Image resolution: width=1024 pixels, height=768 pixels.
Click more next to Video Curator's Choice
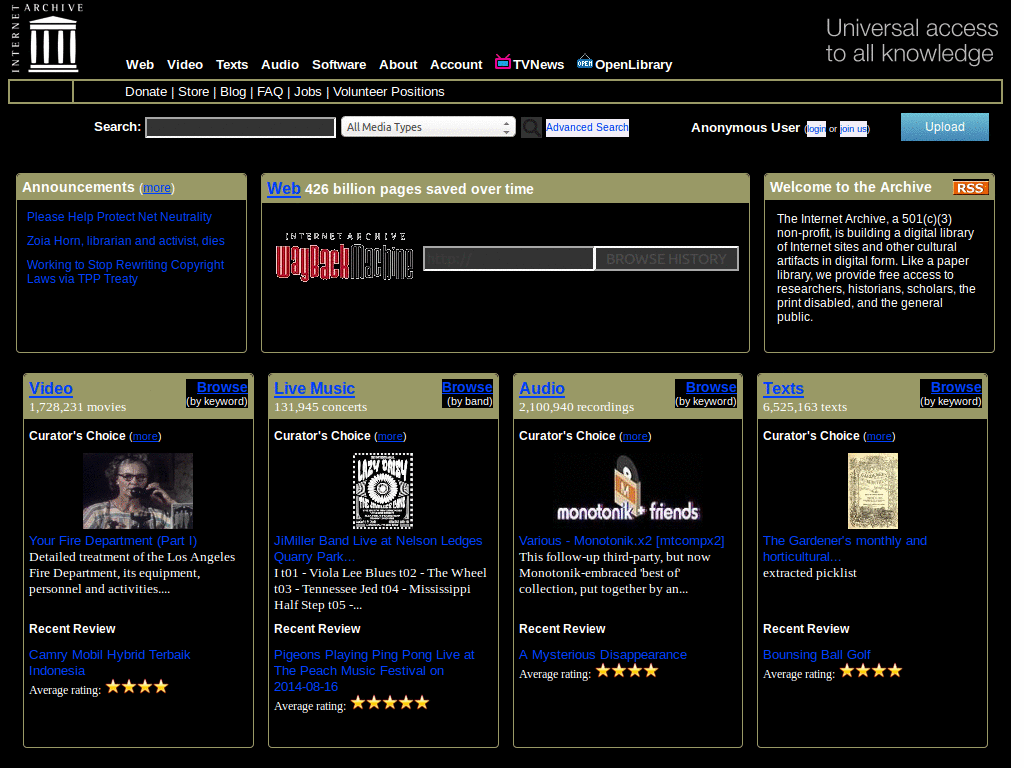pyautogui.click(x=145, y=436)
